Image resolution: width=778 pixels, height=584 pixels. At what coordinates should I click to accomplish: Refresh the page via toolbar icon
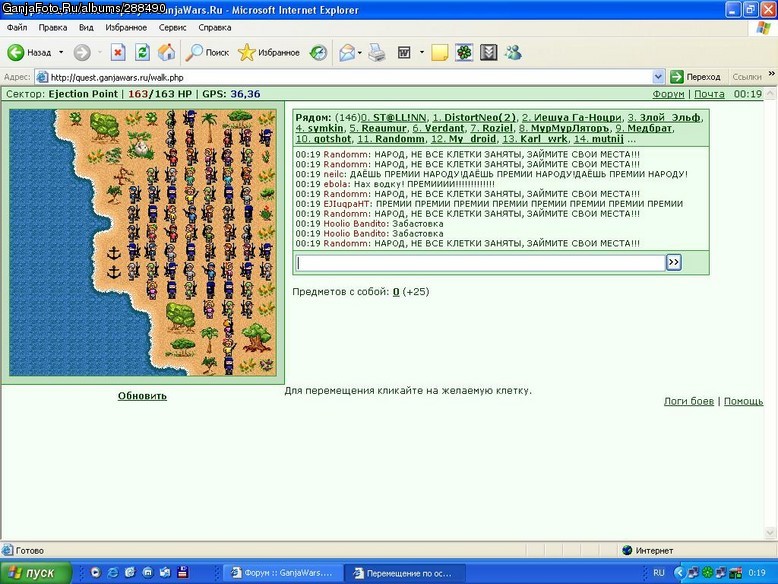click(142, 52)
